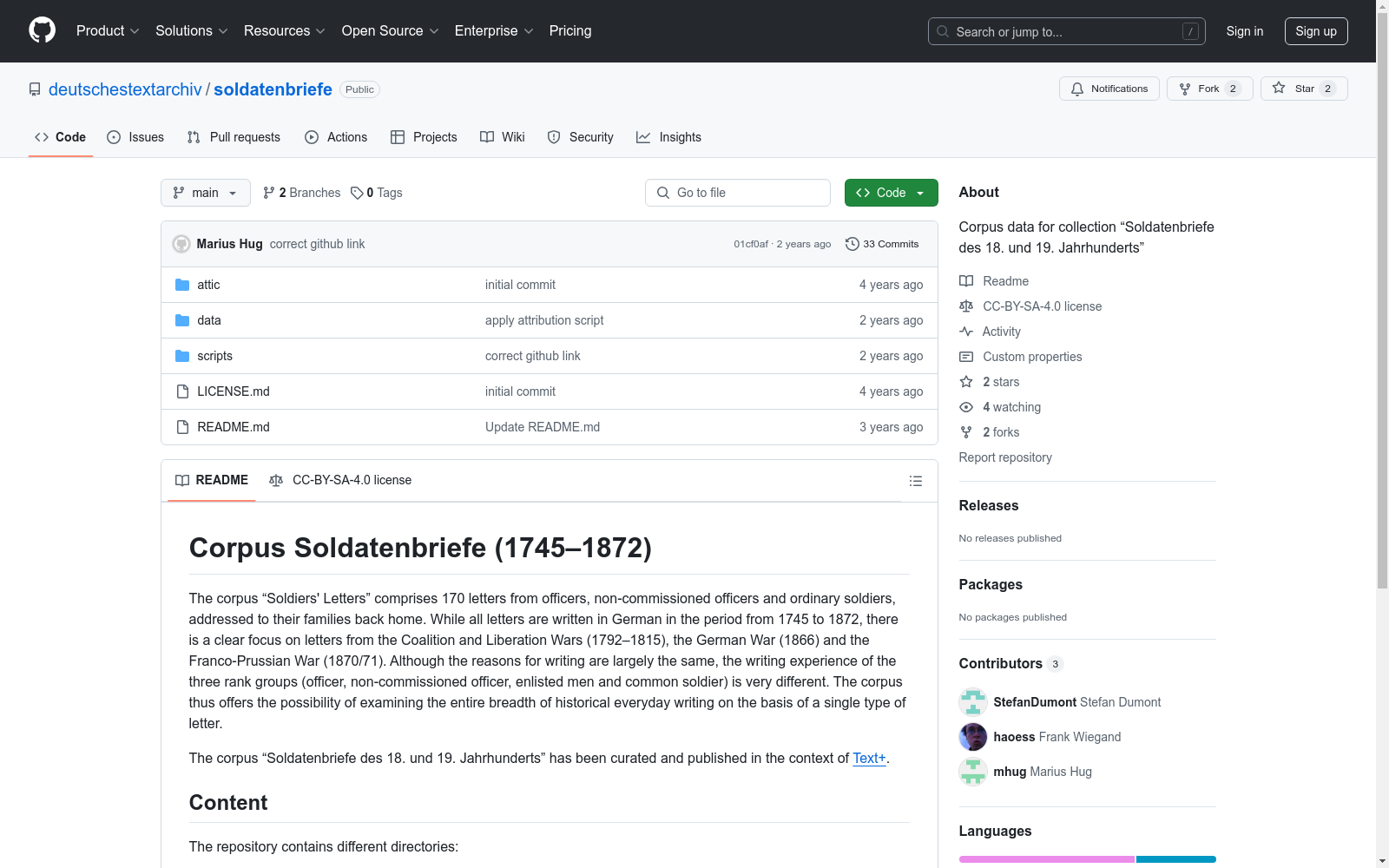Screen dimensions: 1389x868
Task: Open the Pricing page
Action: [x=570, y=31]
